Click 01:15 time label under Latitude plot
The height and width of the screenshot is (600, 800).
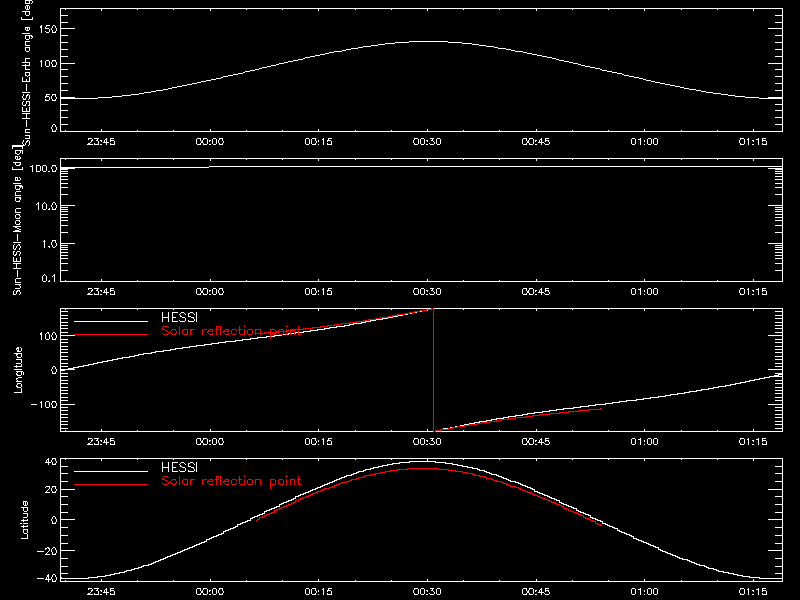point(753,592)
